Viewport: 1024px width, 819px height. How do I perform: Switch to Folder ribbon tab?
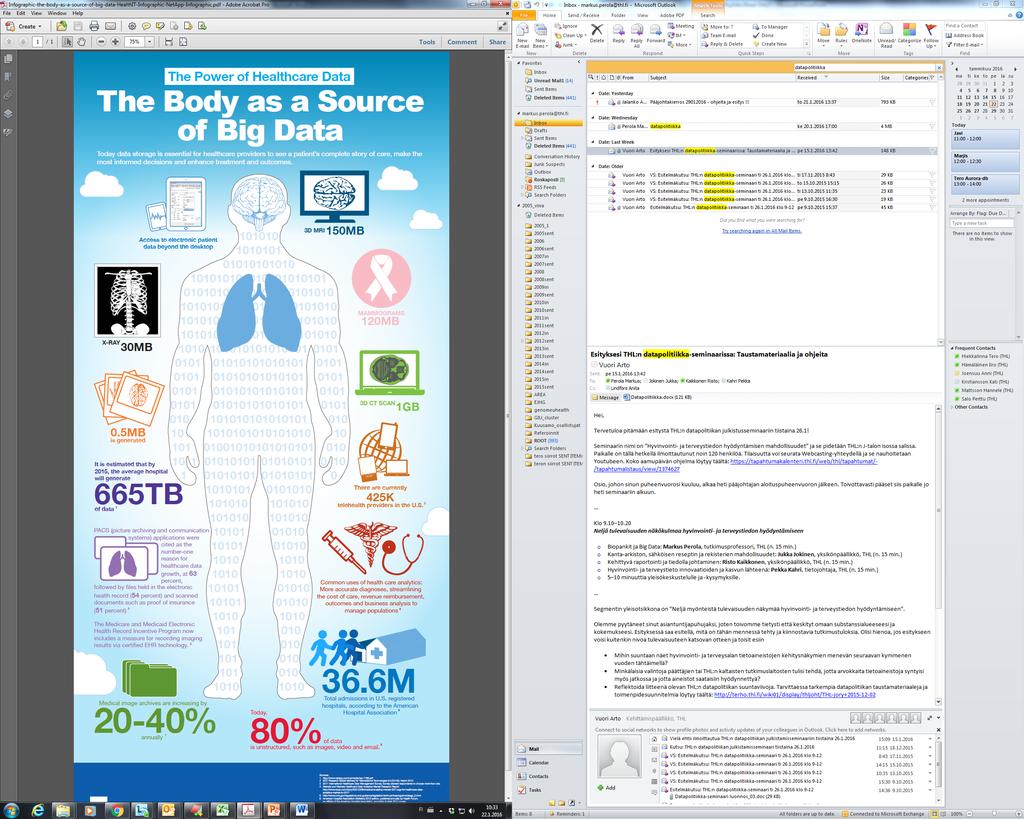click(x=618, y=15)
